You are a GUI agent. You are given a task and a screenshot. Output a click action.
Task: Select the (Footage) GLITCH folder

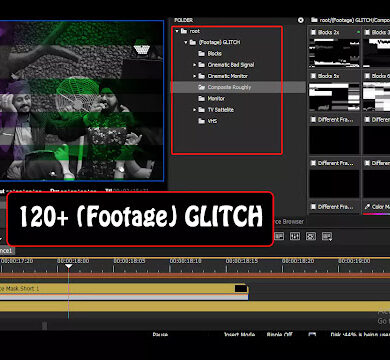(x=219, y=42)
